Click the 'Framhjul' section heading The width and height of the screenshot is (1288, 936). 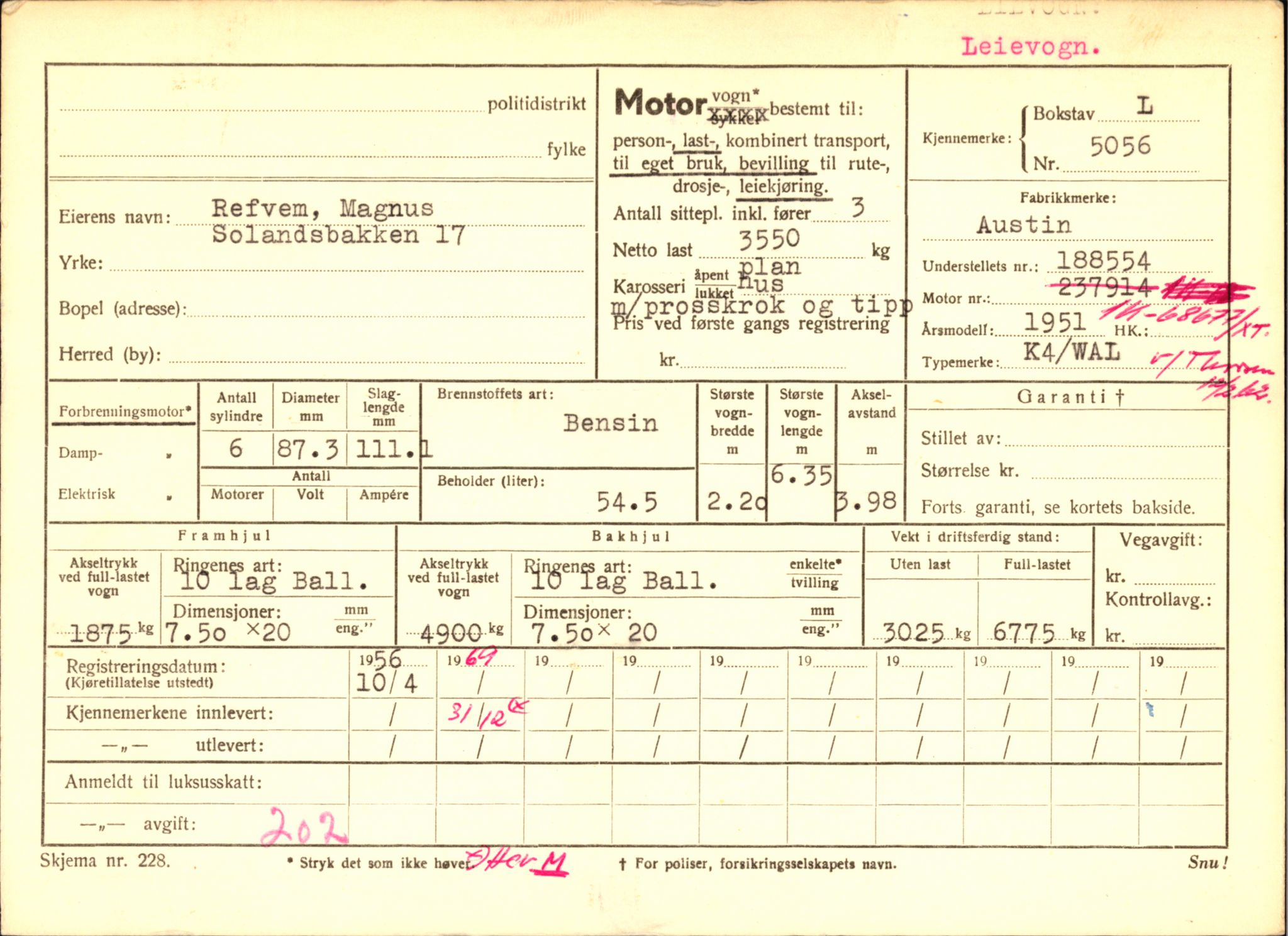click(x=224, y=536)
